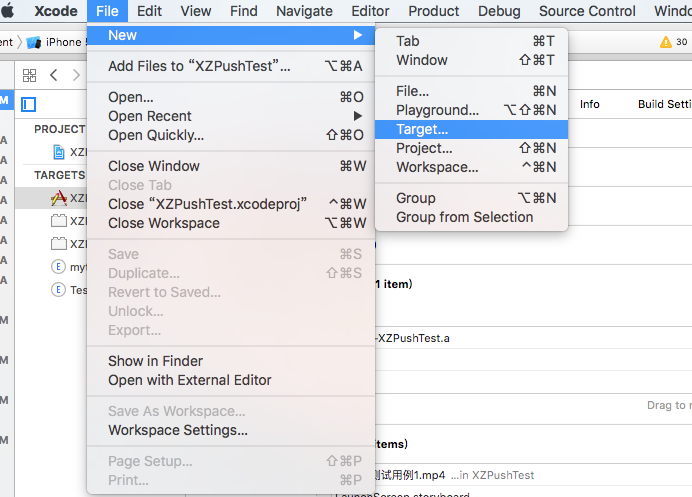Click the Apple menu icon

[x=9, y=11]
